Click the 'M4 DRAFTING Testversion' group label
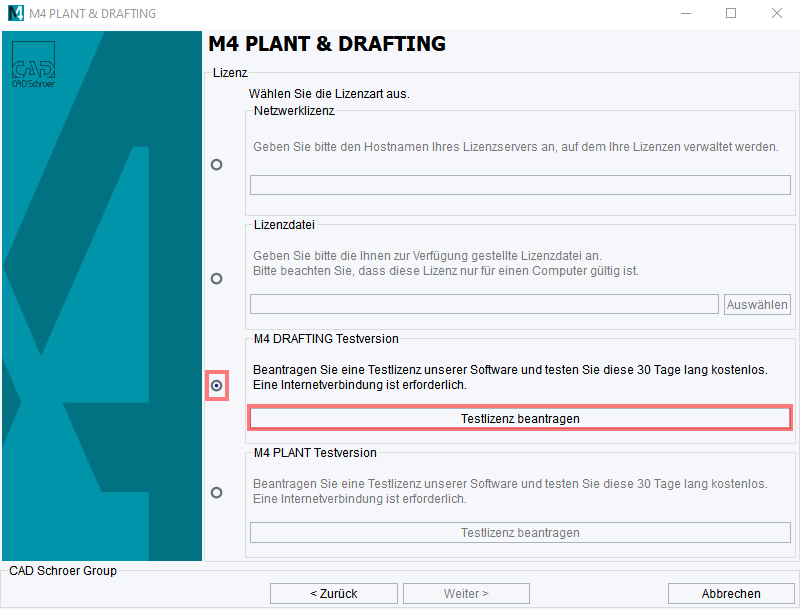The height and width of the screenshot is (609, 800). coord(326,339)
